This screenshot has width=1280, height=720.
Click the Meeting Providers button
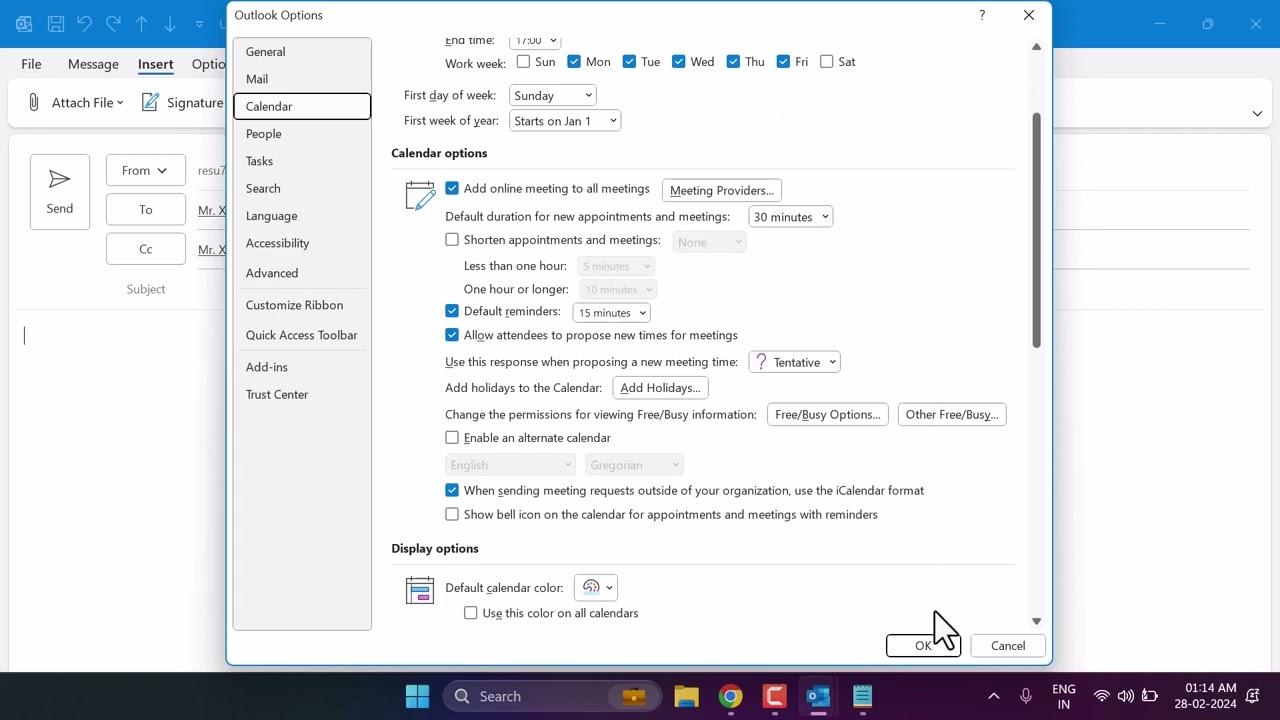coord(722,190)
